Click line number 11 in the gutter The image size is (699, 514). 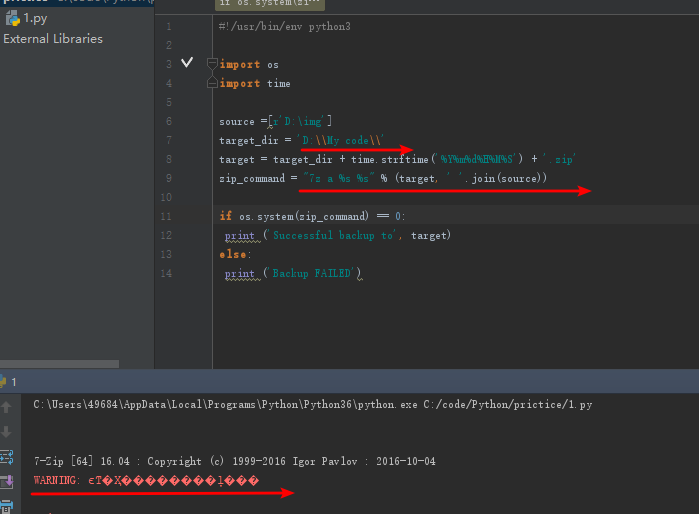tap(166, 217)
